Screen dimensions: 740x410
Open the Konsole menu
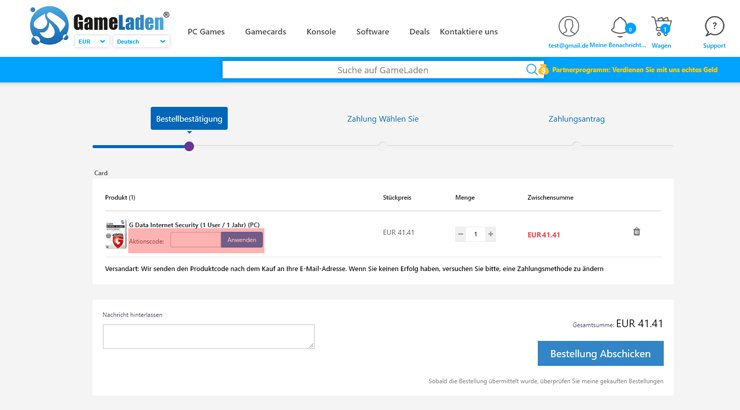point(321,32)
